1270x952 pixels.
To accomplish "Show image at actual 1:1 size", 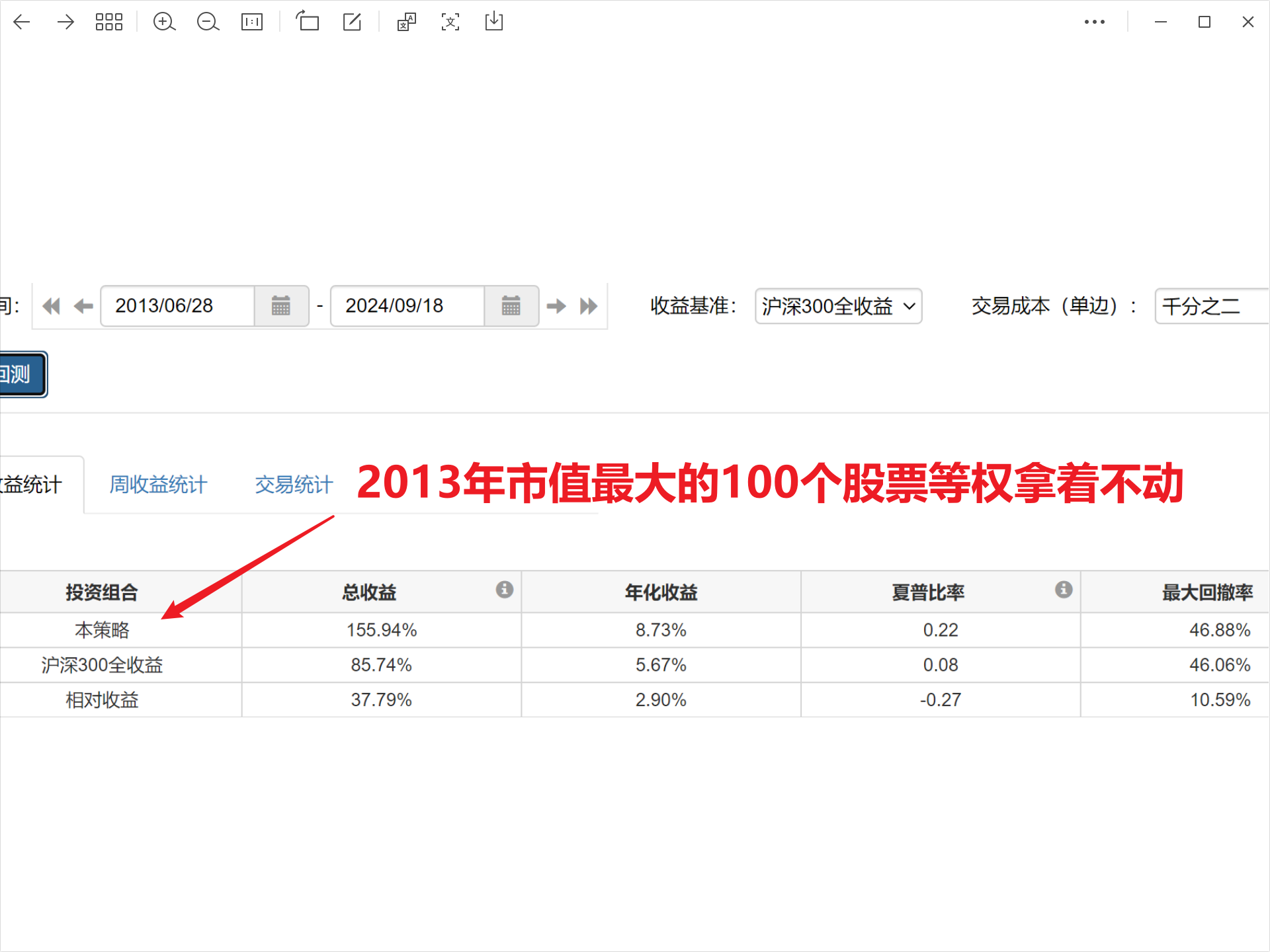I will 252,22.
